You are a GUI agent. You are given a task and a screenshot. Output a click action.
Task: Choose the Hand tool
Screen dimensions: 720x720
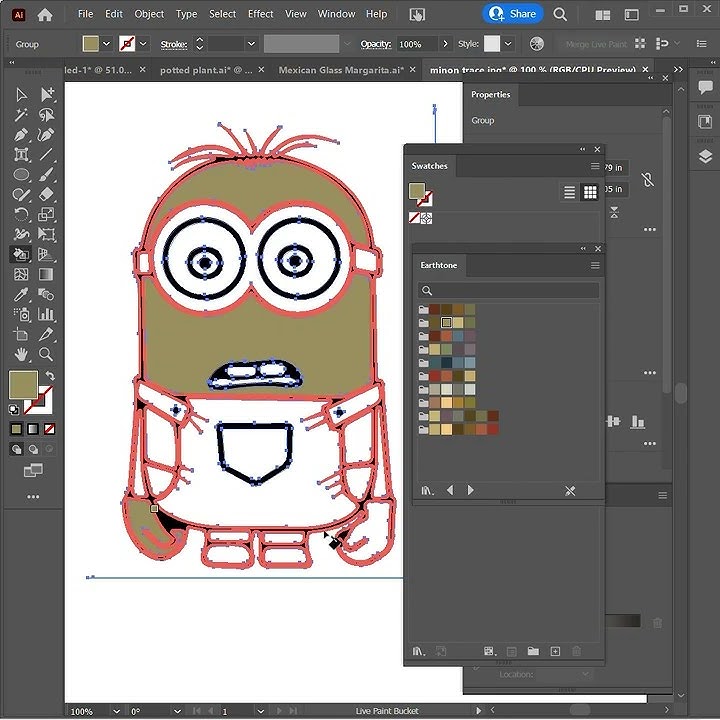[x=21, y=354]
